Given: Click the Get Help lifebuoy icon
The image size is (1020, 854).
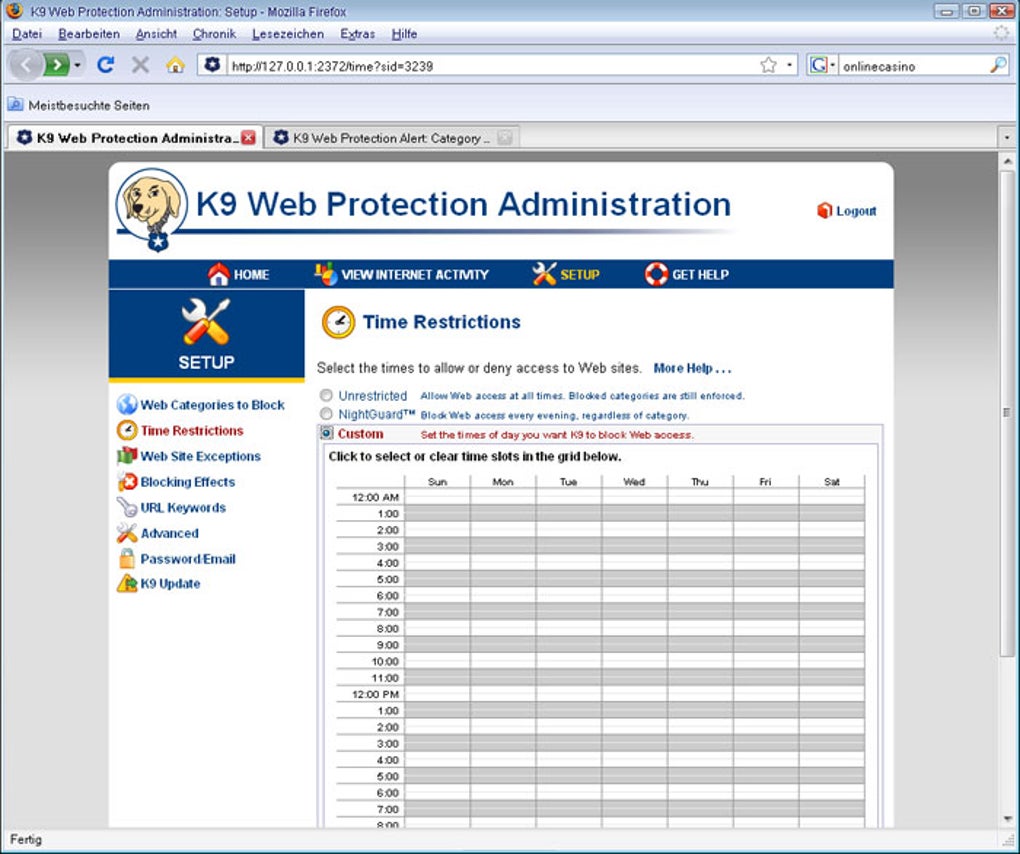Looking at the screenshot, I should pos(656,274).
